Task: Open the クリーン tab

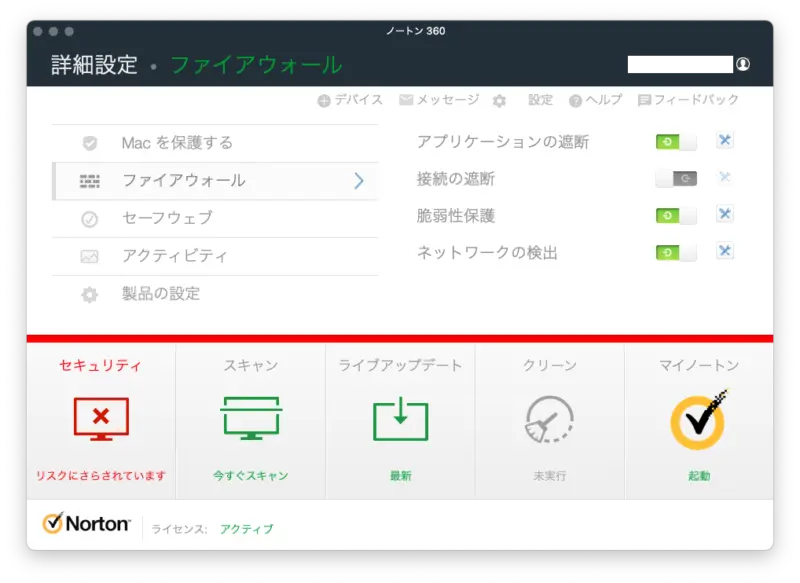Action: pyautogui.click(x=550, y=421)
